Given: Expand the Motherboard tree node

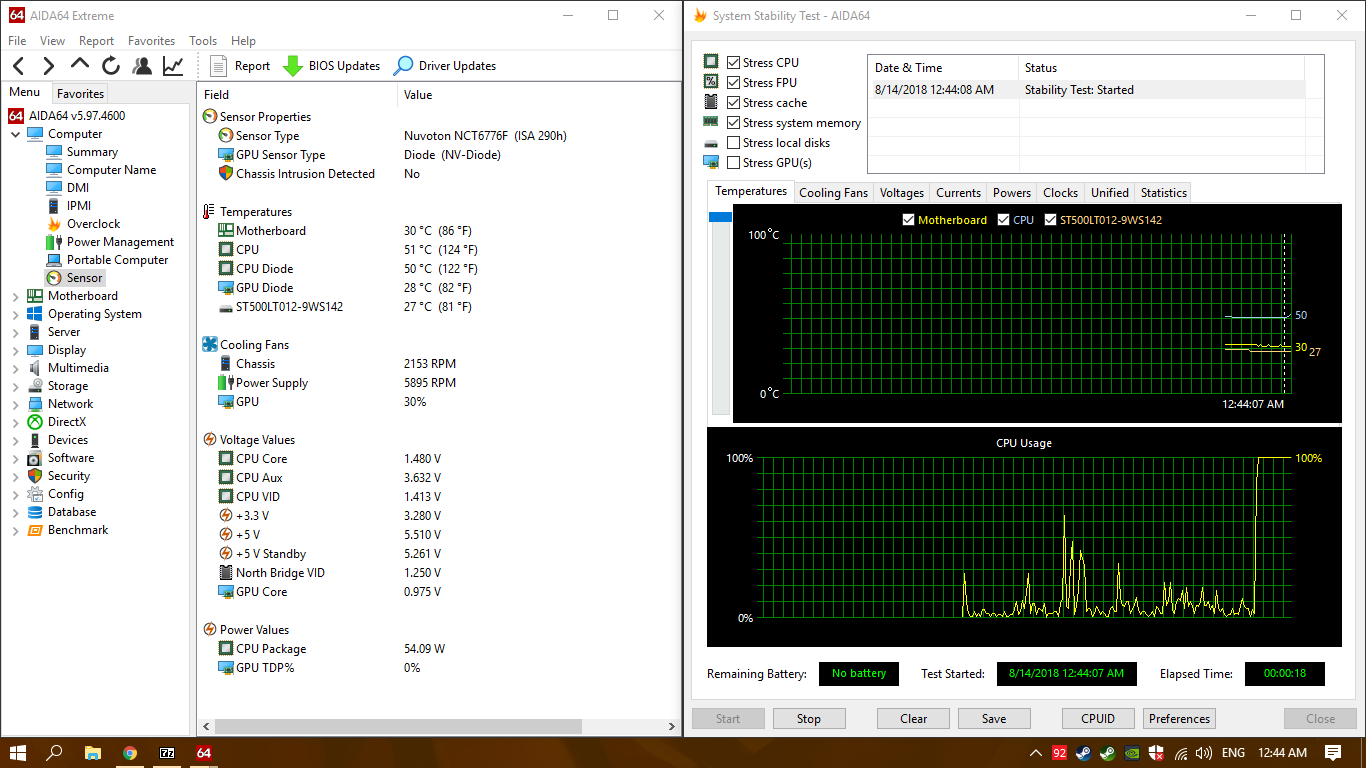Looking at the screenshot, I should point(16,296).
